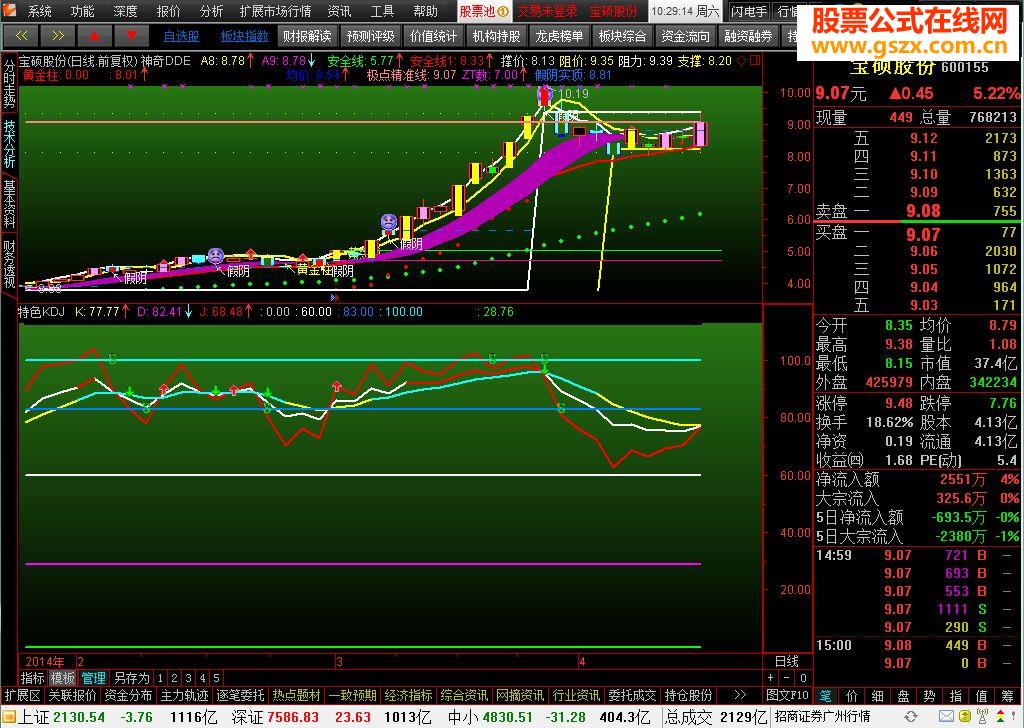Click the 另存为 button below the chart
Image resolution: width=1024 pixels, height=728 pixels.
pos(131,678)
